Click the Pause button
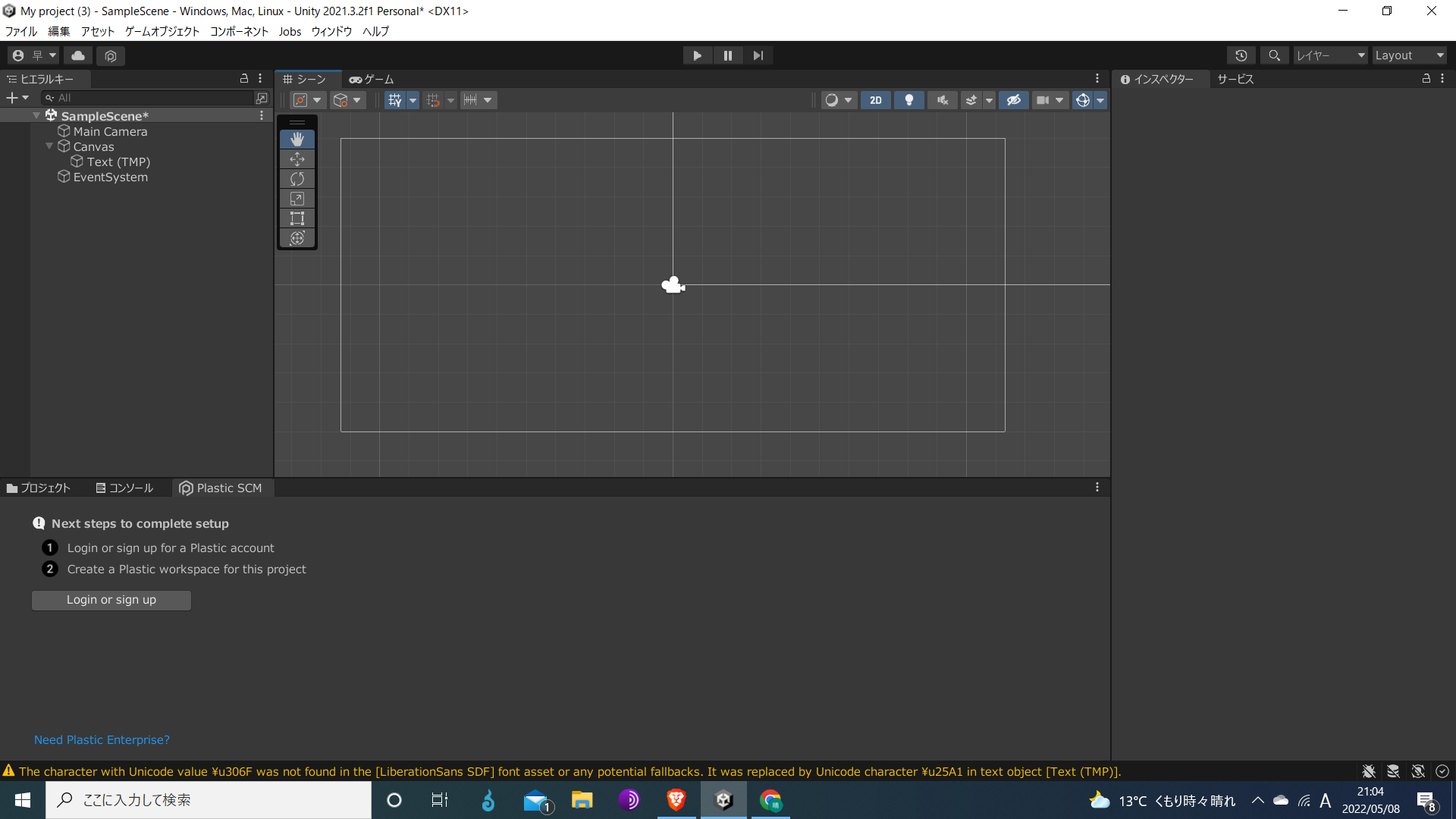This screenshot has width=1456, height=819. [x=728, y=55]
